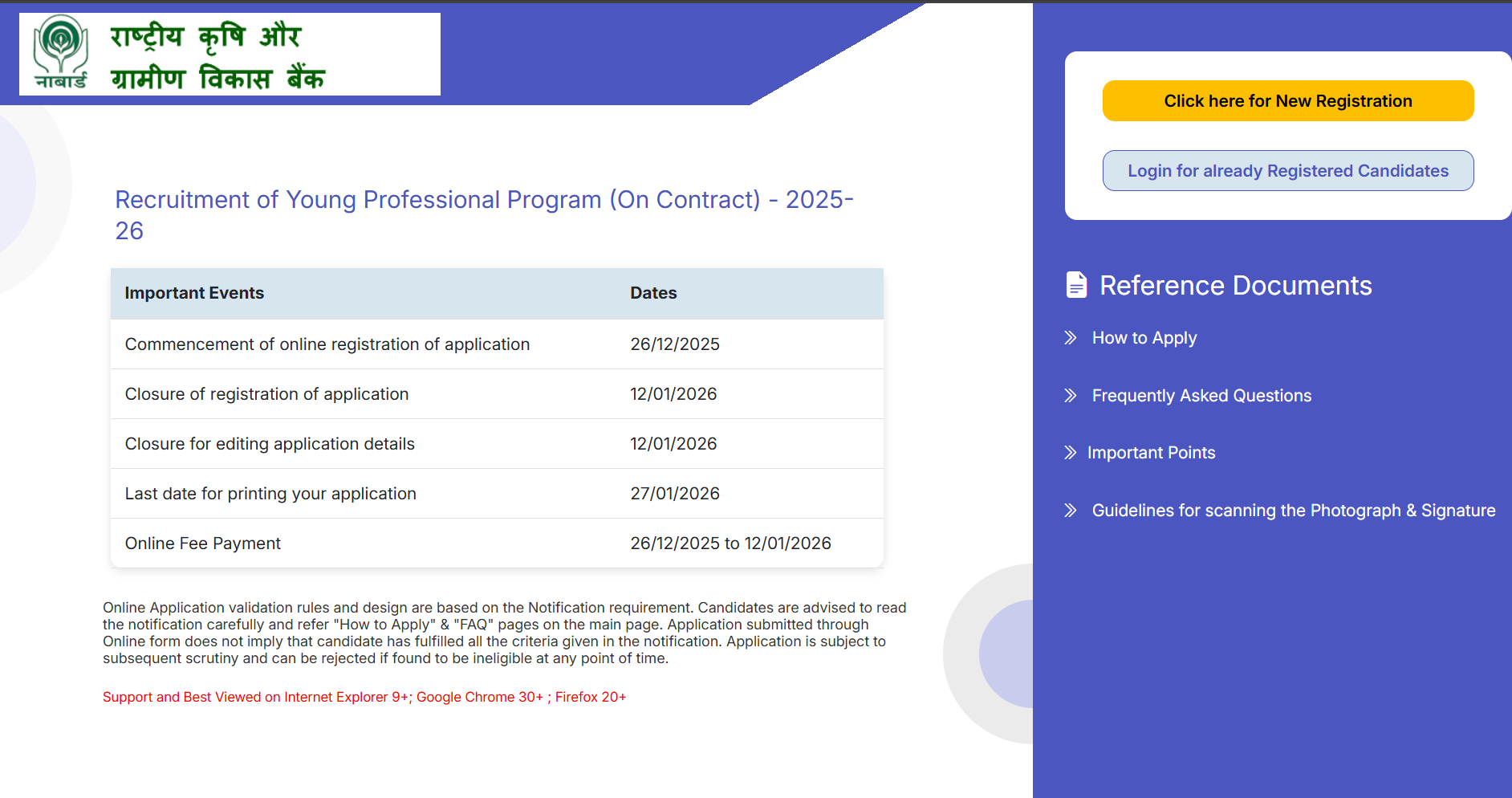Screen dimensions: 1512x798
Task: Click the chevron icon beside How to Apply
Action: 1071,338
